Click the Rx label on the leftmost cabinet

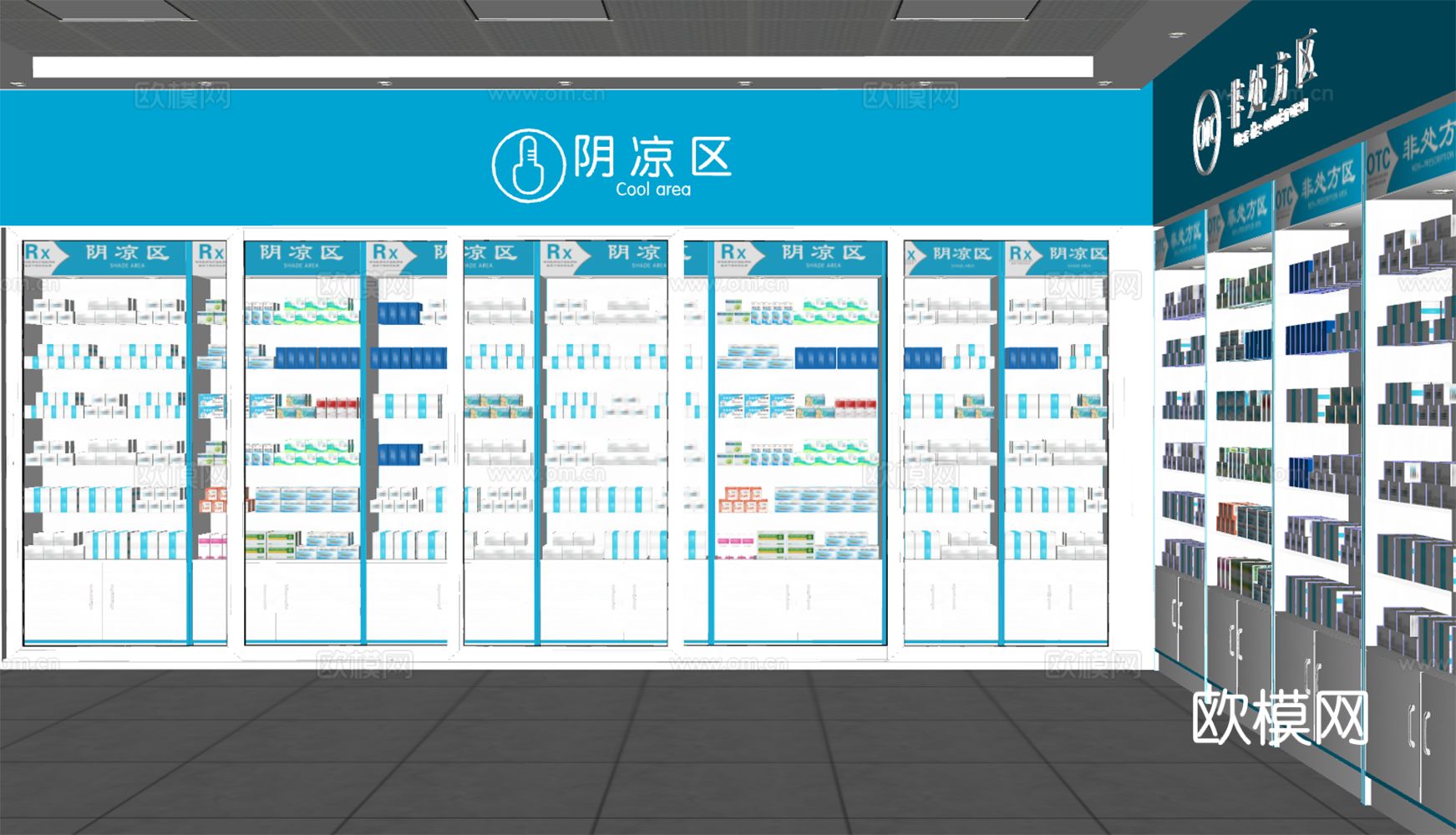pyautogui.click(x=38, y=253)
